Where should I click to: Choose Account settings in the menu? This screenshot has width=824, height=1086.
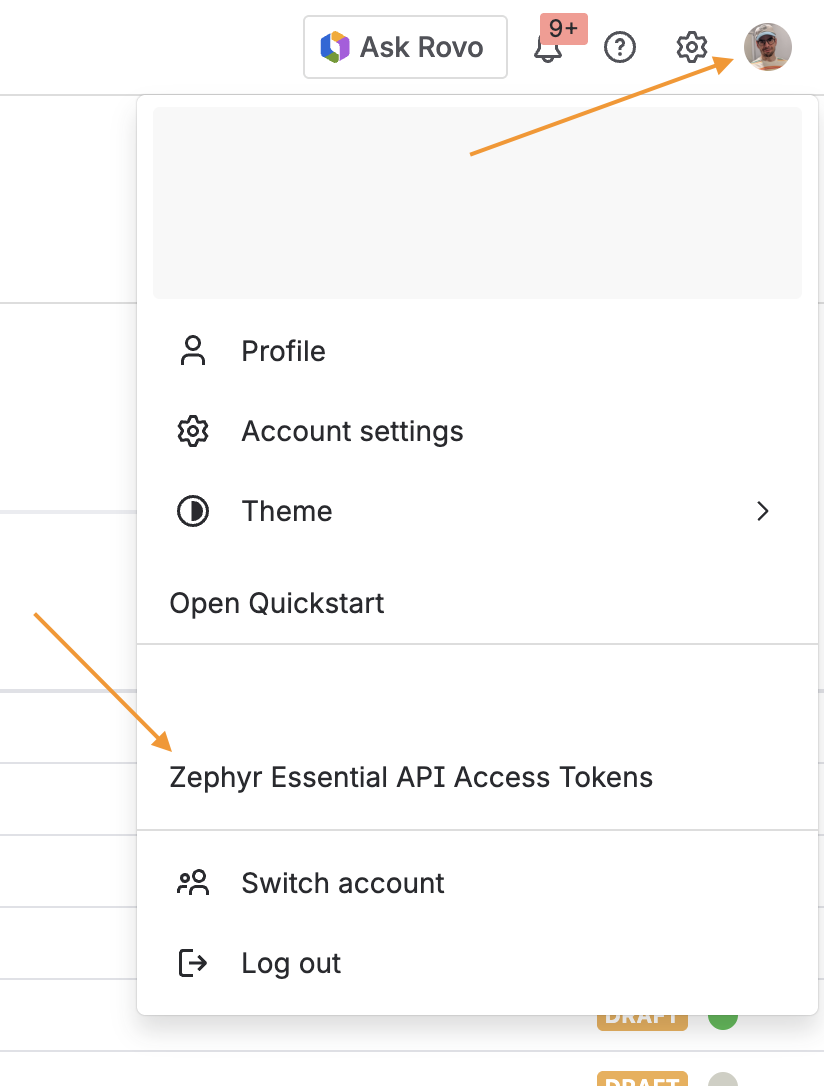[351, 431]
